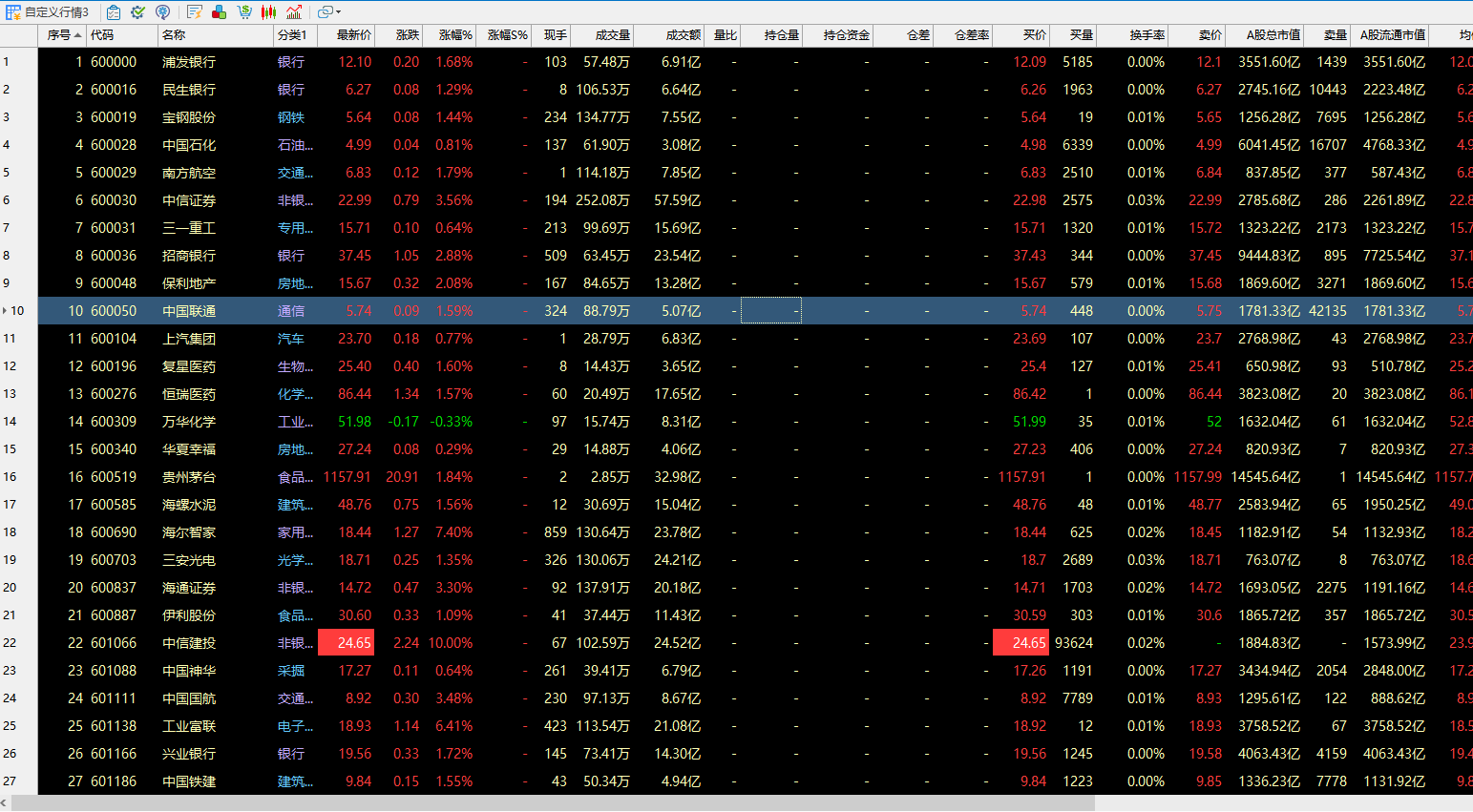Click 三安光电 stock name

[189, 560]
